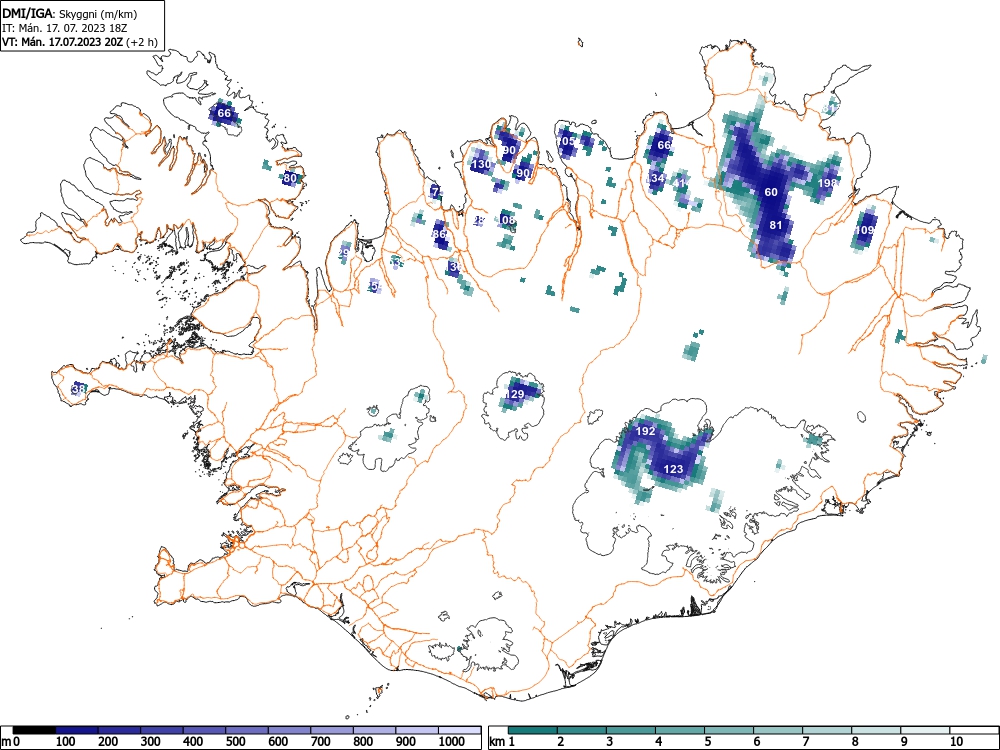Click the 600 label in the m legend
Screen dimensions: 1000x750
click(x=278, y=741)
